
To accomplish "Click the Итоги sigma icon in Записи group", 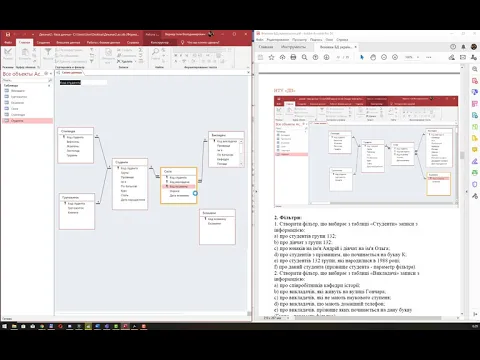I will click(141, 50).
